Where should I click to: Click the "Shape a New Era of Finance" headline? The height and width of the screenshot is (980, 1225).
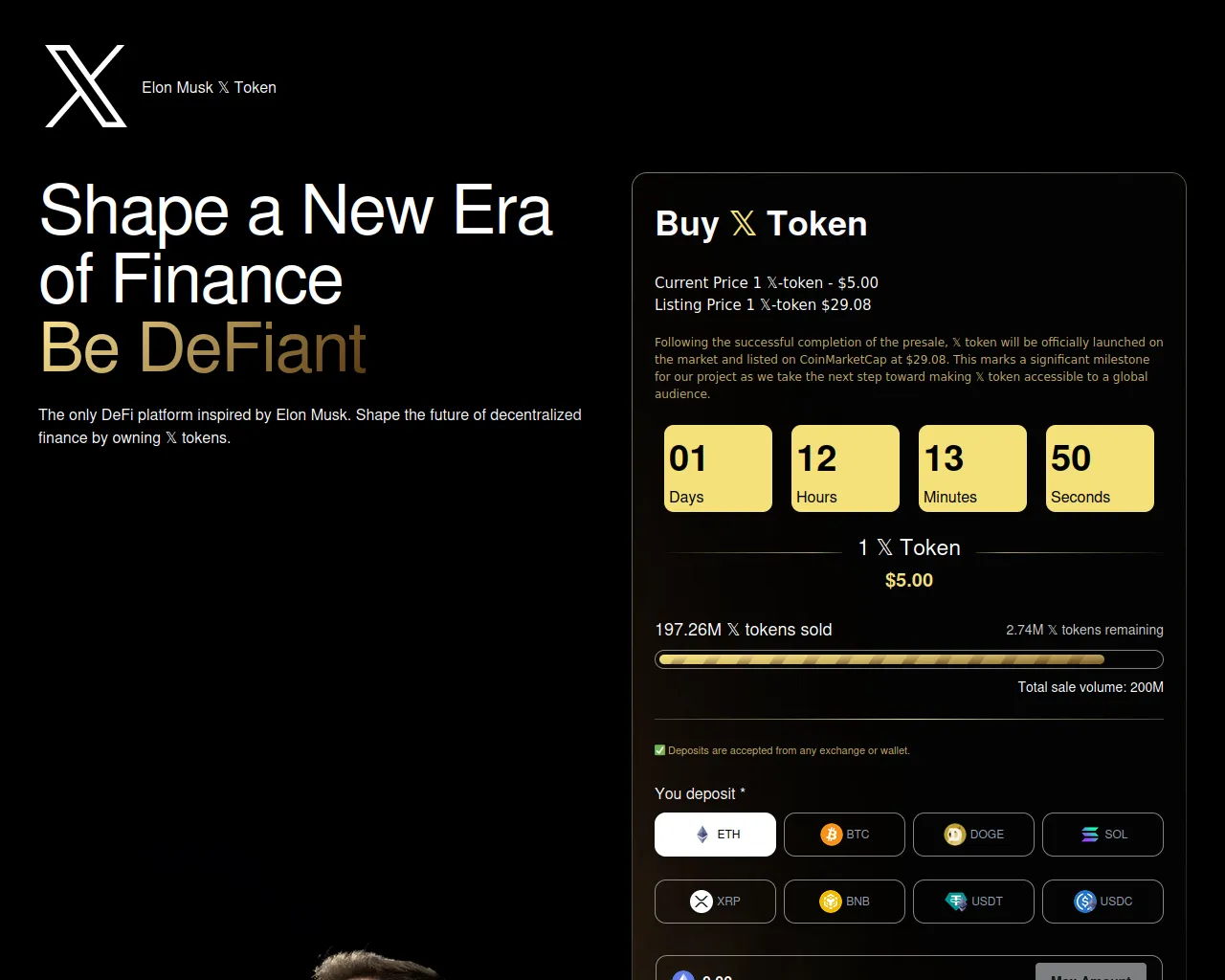297,244
